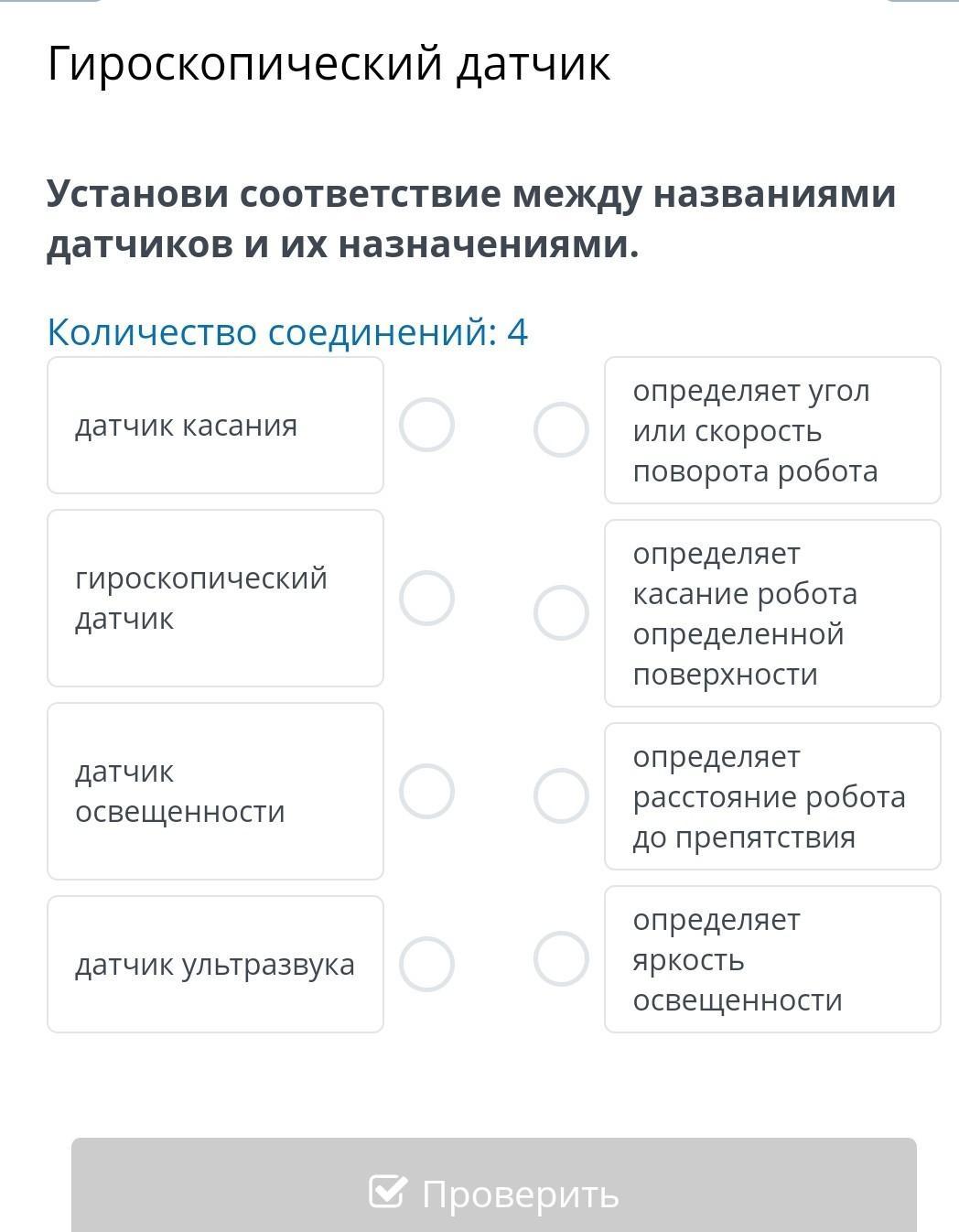Select the circle beside определяет расстояние робота до препятствия
Image resolution: width=959 pixels, height=1232 pixels.
point(561,796)
